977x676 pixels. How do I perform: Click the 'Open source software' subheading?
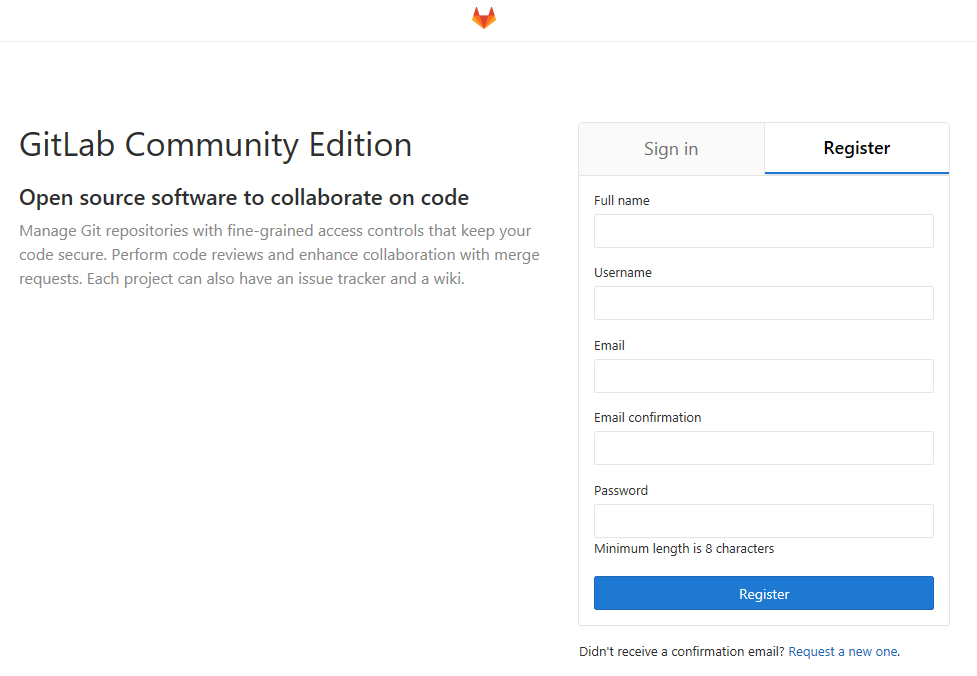click(244, 198)
